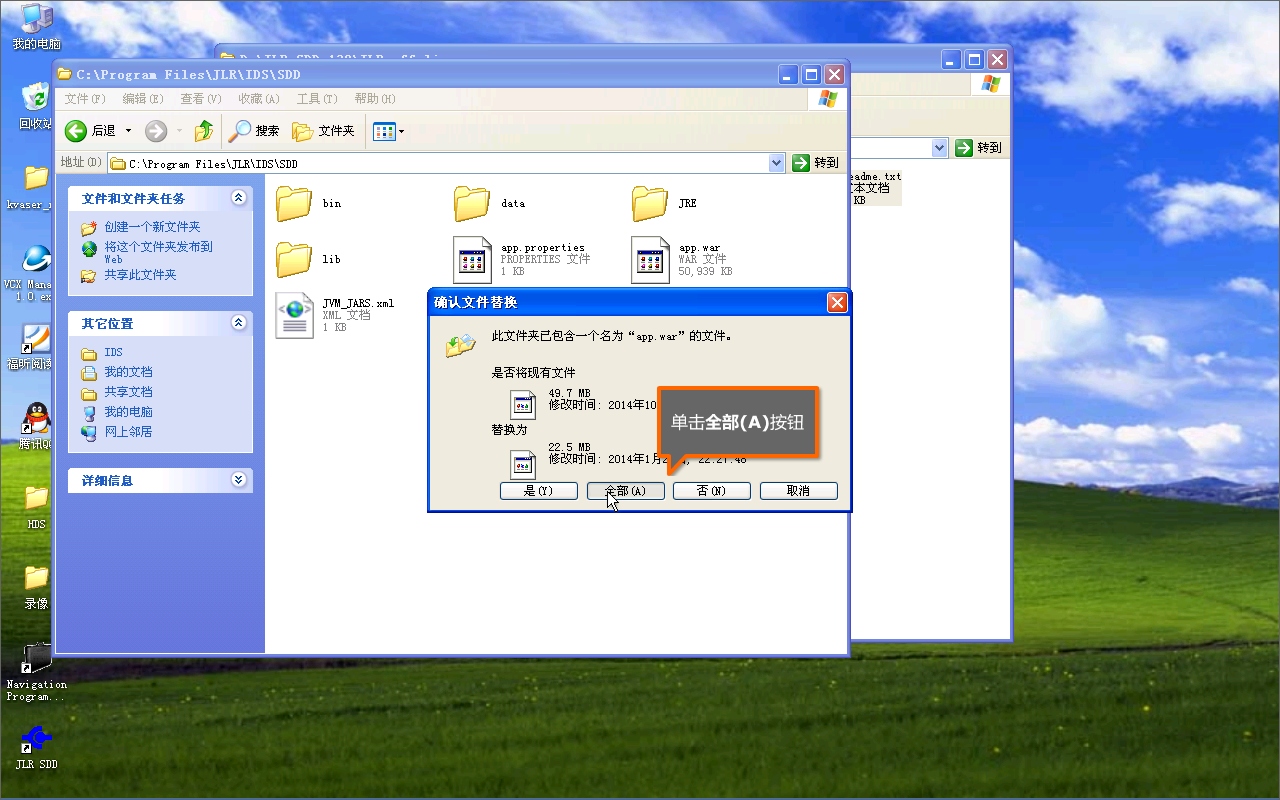Open the 编辑(E) menu
The width and height of the screenshot is (1280, 800).
tap(143, 99)
